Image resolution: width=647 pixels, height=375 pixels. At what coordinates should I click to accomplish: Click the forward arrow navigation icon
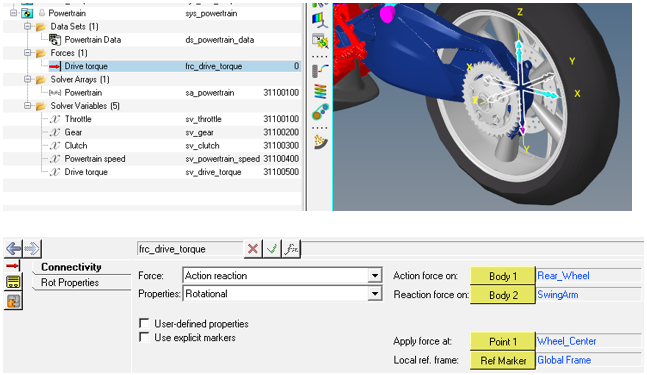[32, 249]
